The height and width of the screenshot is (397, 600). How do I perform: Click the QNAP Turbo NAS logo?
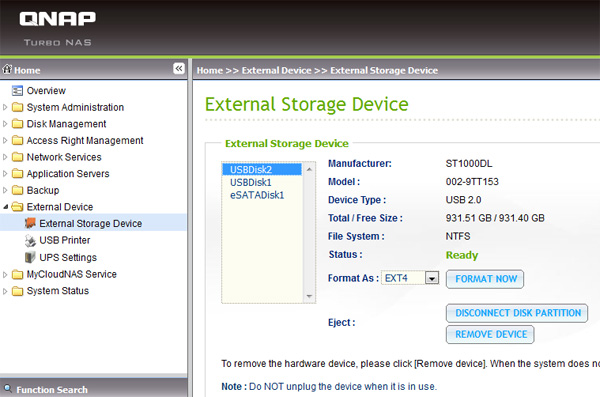tap(57, 28)
